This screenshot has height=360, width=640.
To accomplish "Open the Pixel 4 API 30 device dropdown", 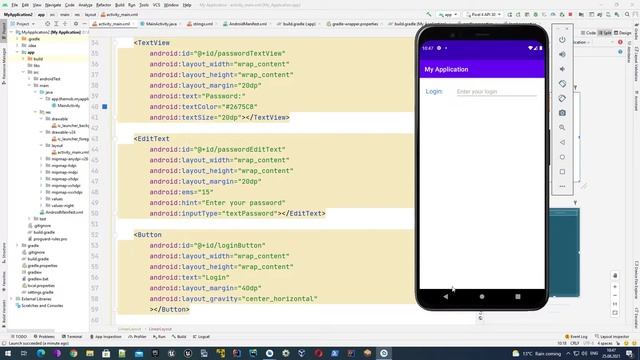I will pos(484,14).
